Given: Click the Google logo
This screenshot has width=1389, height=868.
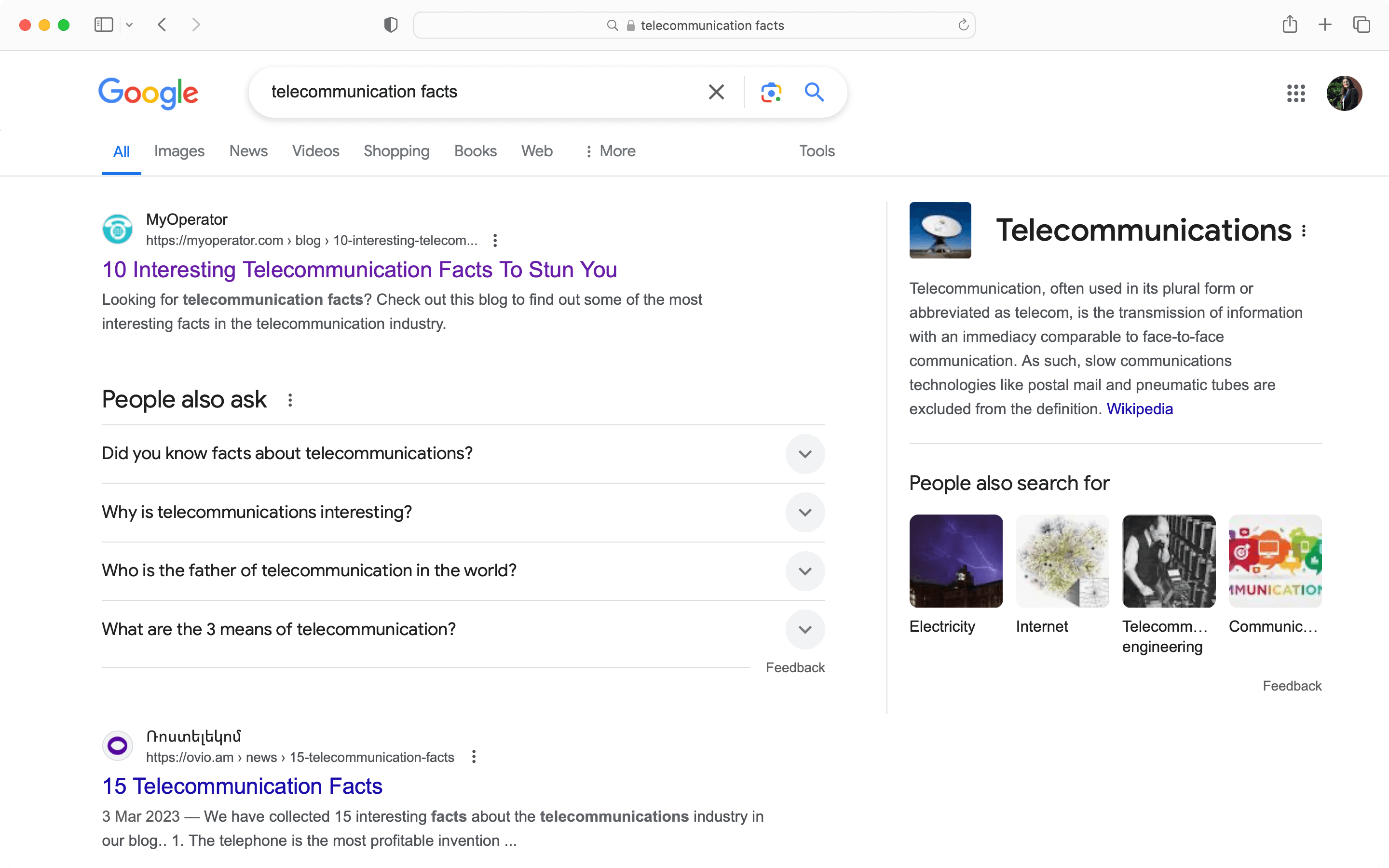Looking at the screenshot, I should [148, 93].
